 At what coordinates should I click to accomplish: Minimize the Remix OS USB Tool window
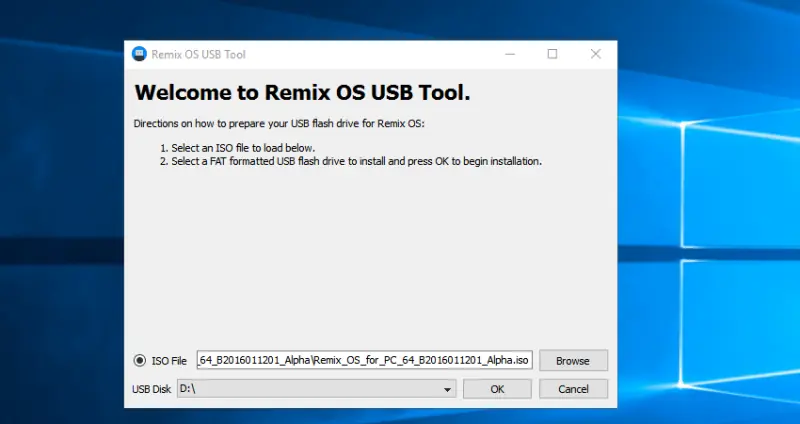coord(510,54)
